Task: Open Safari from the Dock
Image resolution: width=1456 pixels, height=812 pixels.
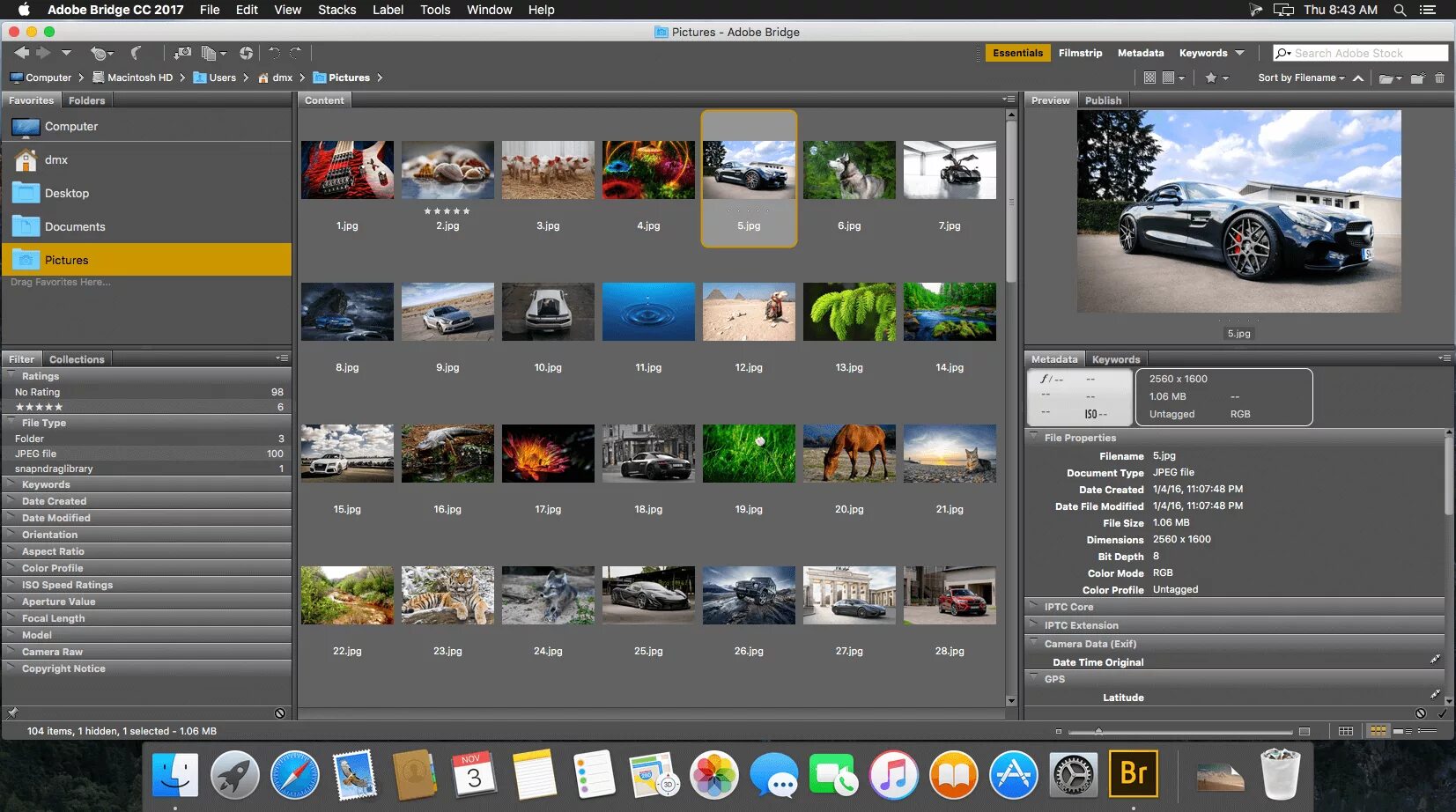Action: coord(295,776)
